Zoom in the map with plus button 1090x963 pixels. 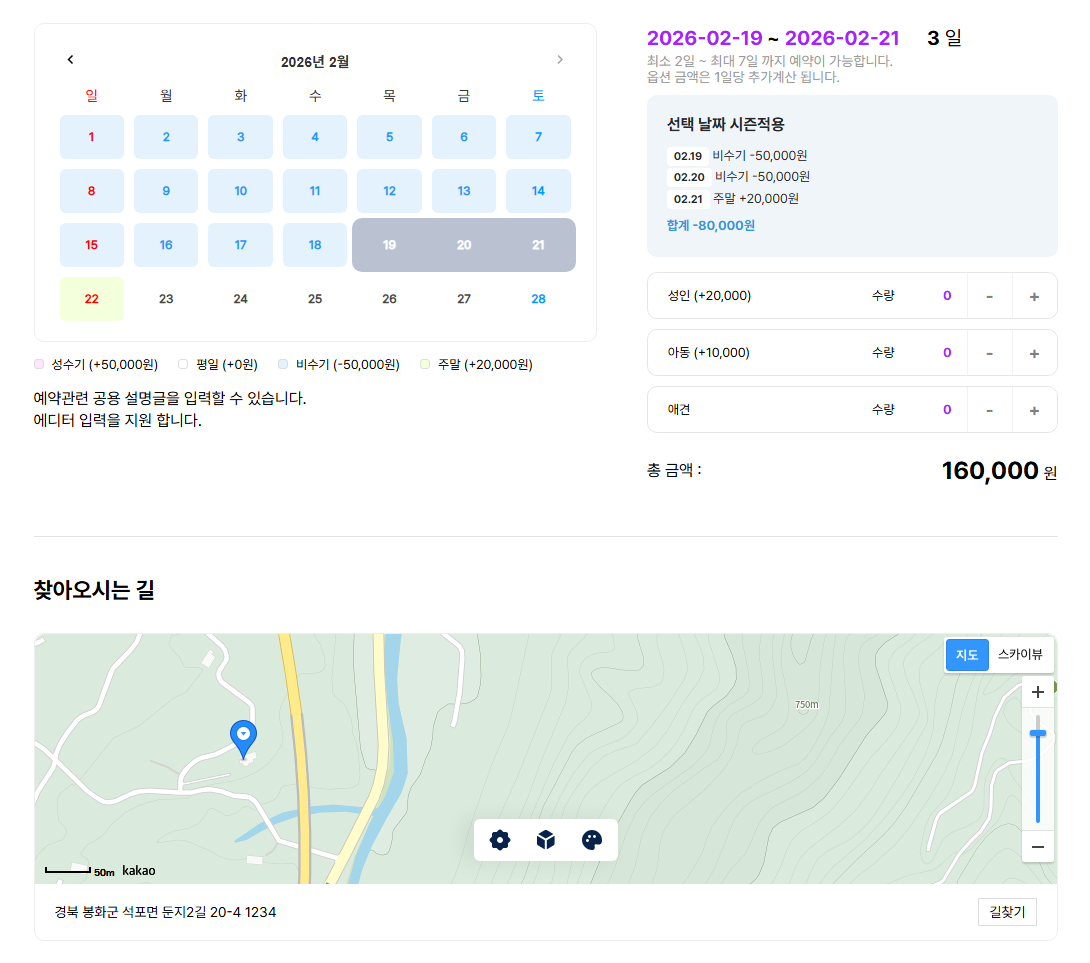pos(1038,692)
